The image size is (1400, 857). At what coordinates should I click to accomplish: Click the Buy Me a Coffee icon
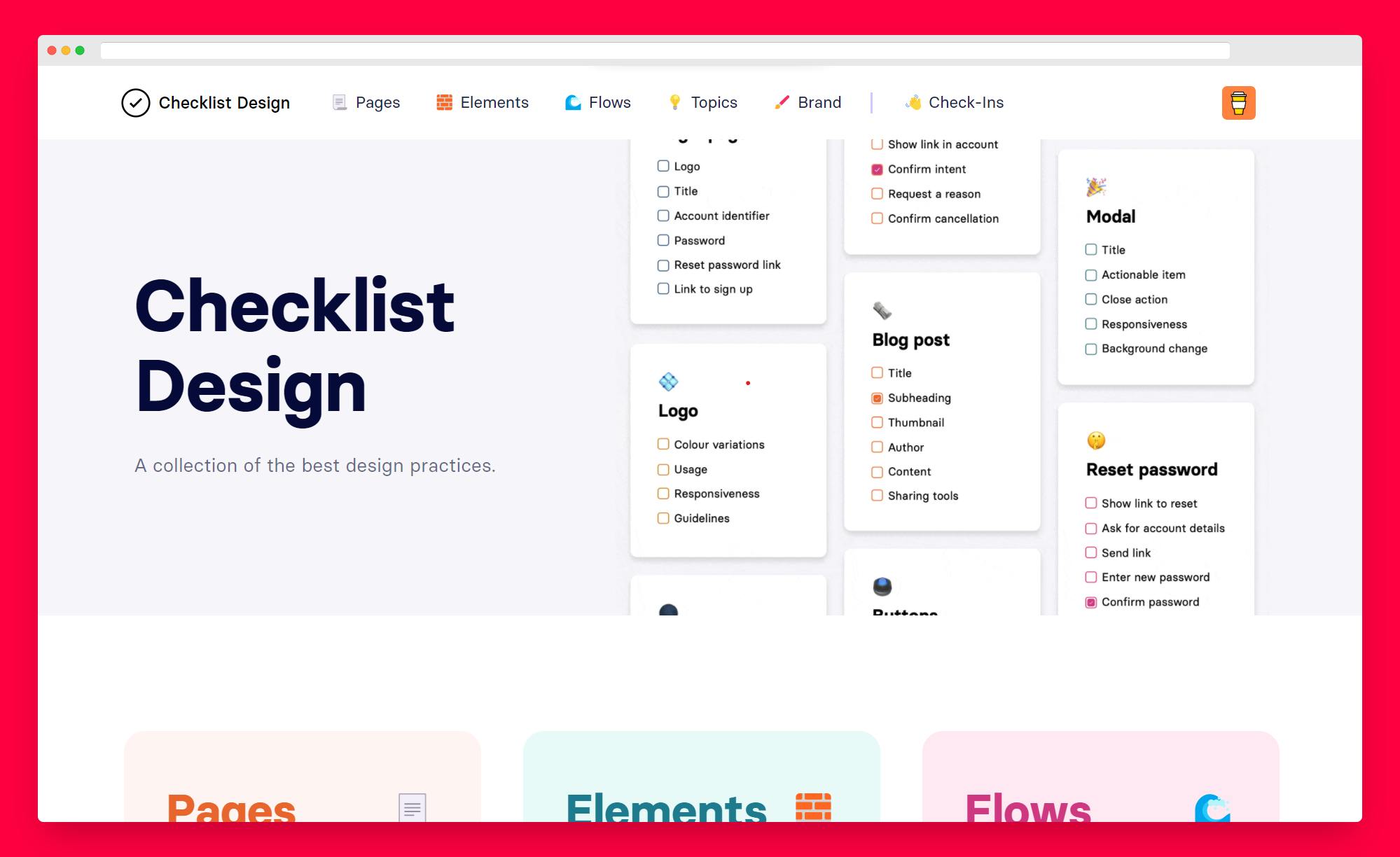pos(1237,102)
